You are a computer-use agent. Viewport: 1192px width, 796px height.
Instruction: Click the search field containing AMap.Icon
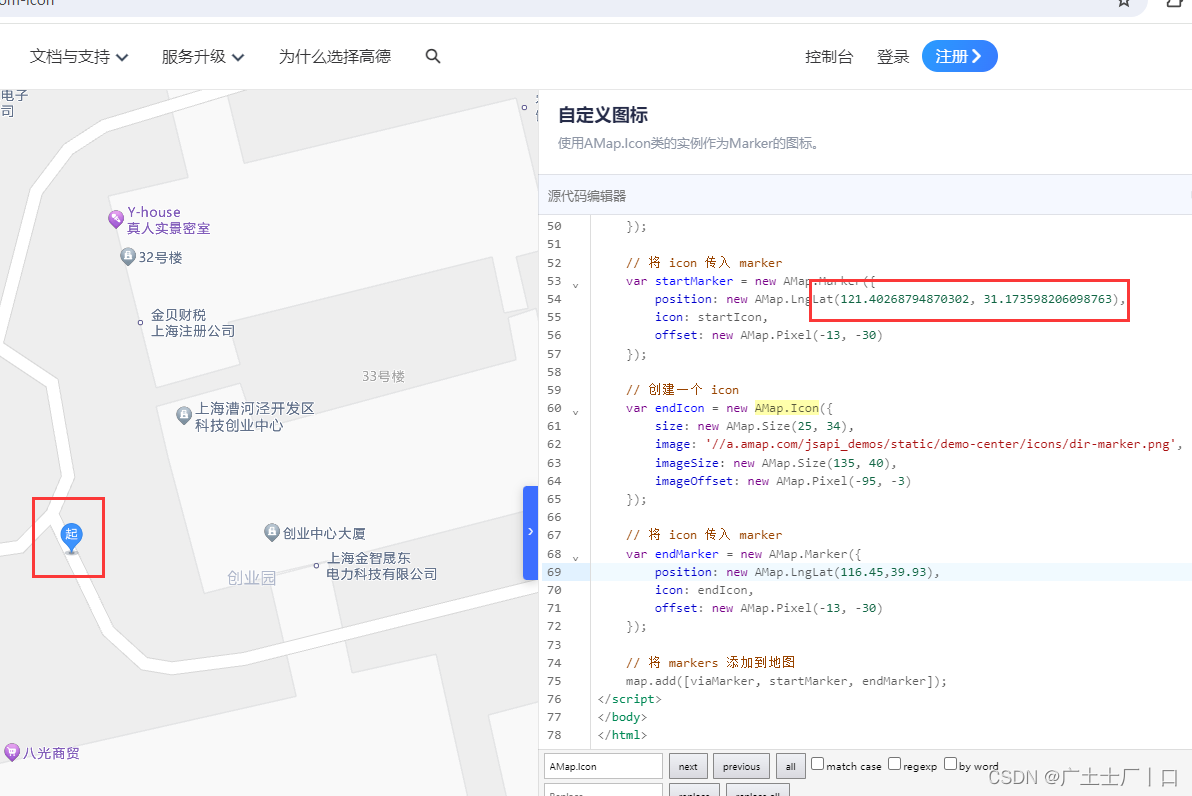[604, 766]
